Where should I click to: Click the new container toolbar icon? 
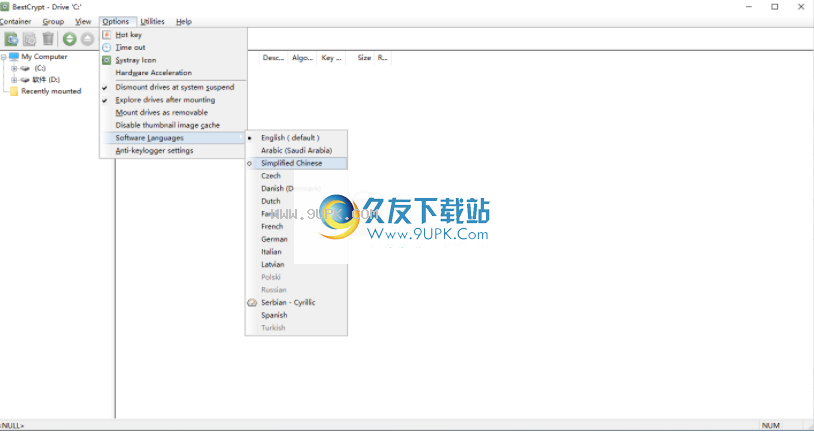pyautogui.click(x=11, y=39)
